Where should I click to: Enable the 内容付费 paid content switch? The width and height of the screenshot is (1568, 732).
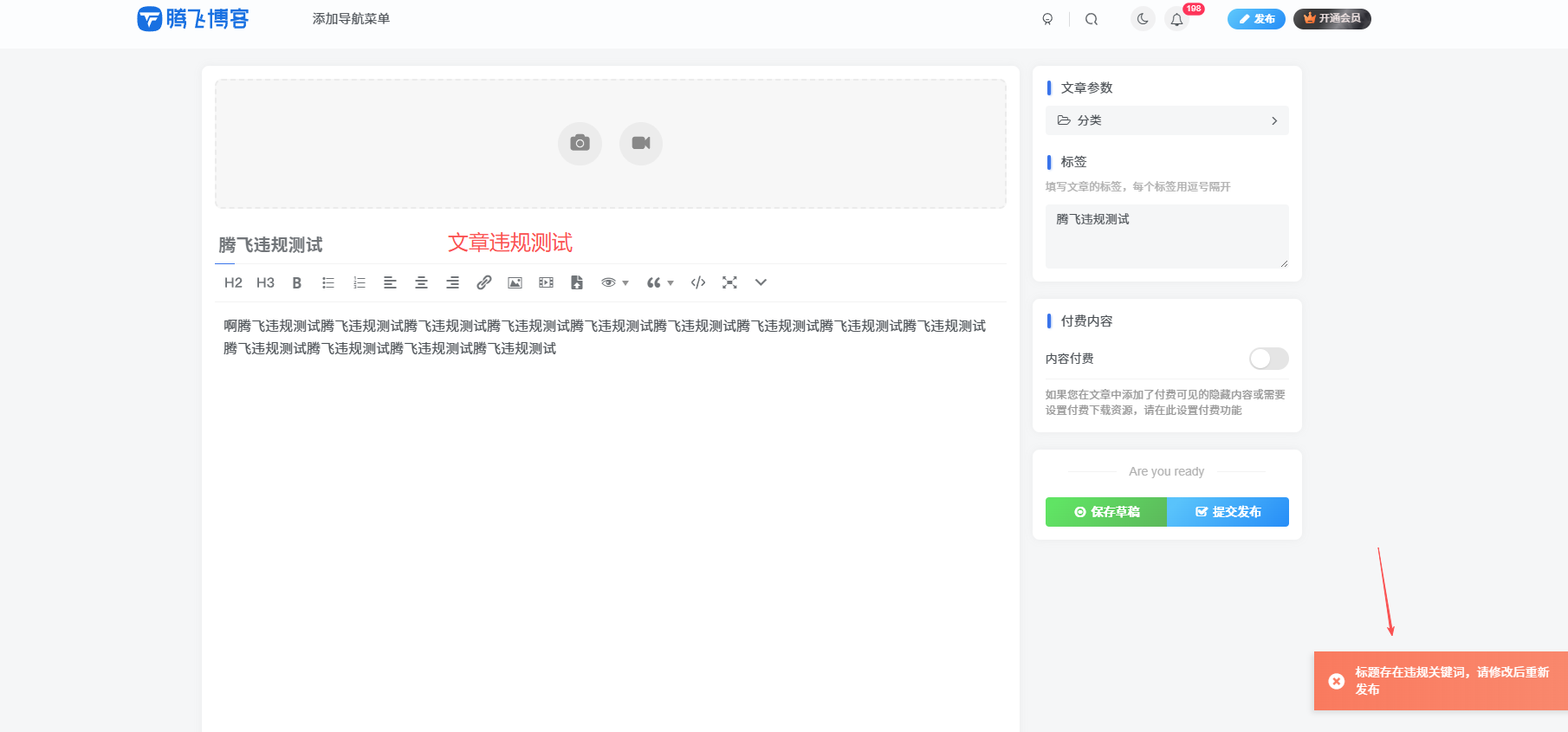(1268, 359)
